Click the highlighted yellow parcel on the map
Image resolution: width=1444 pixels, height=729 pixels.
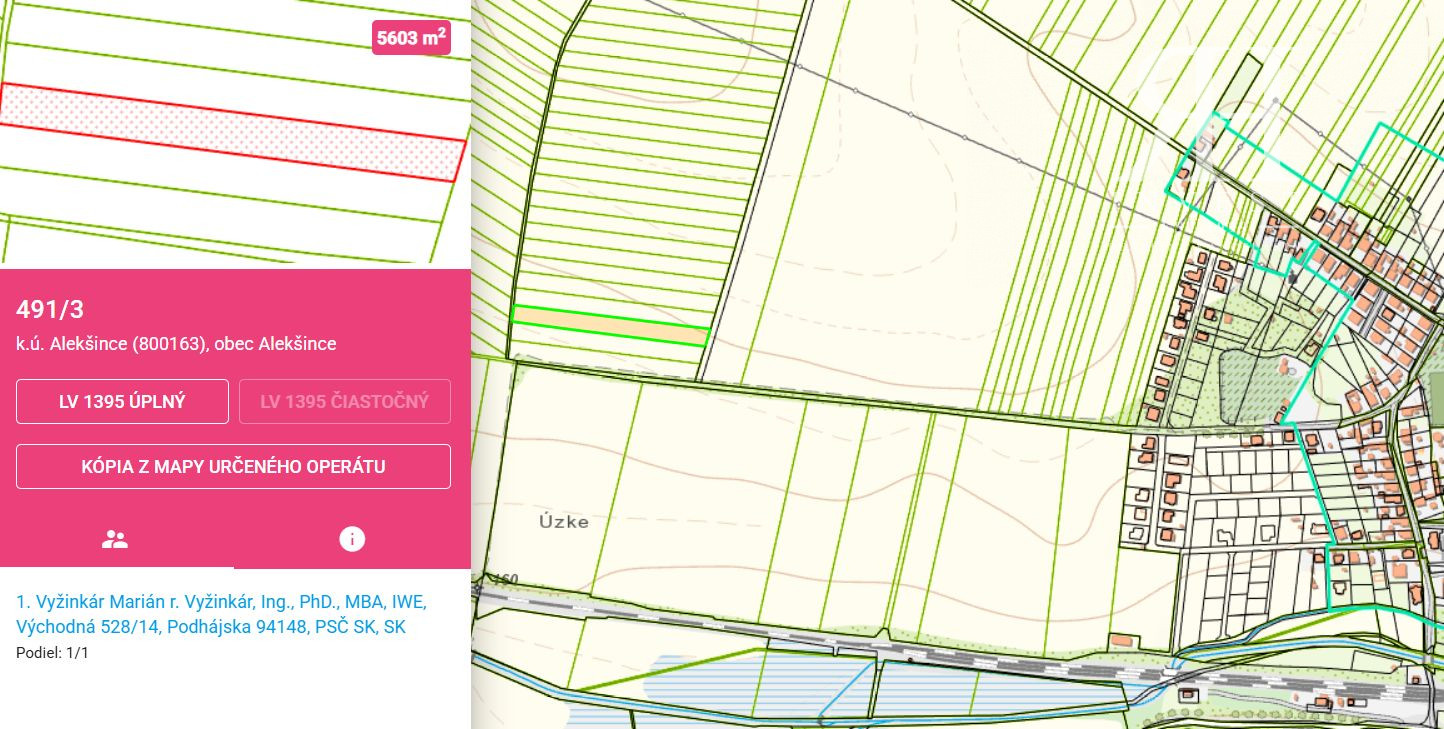[x=609, y=325]
